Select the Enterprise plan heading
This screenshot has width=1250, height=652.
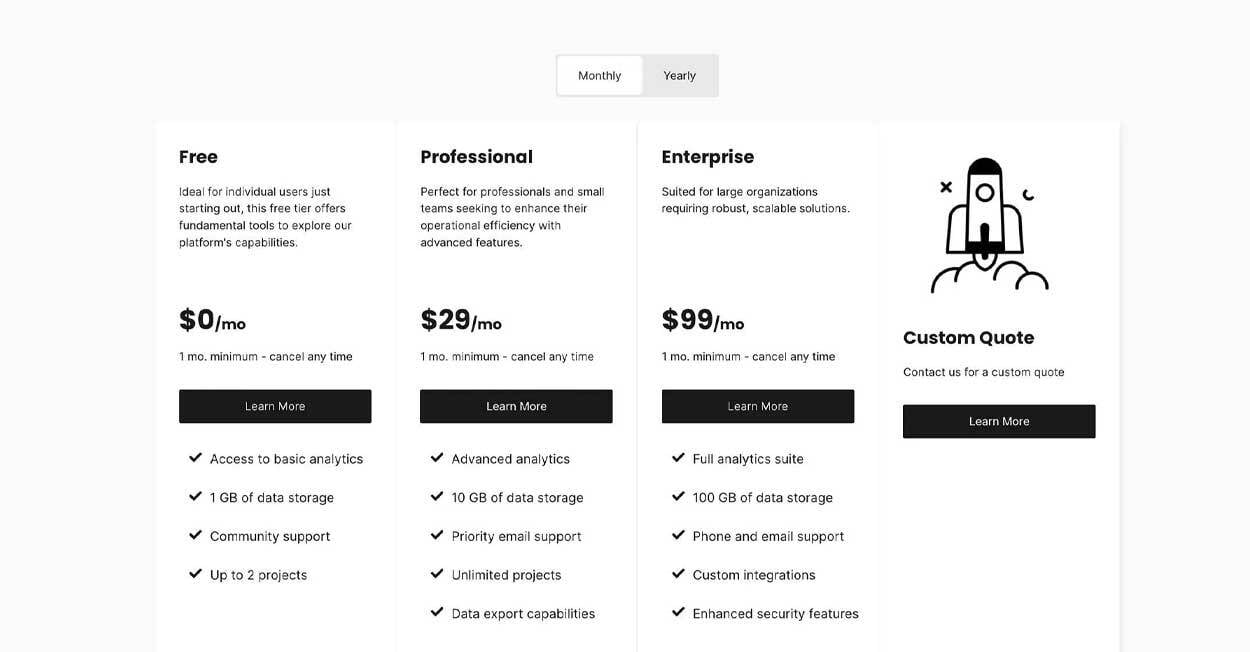pos(708,157)
